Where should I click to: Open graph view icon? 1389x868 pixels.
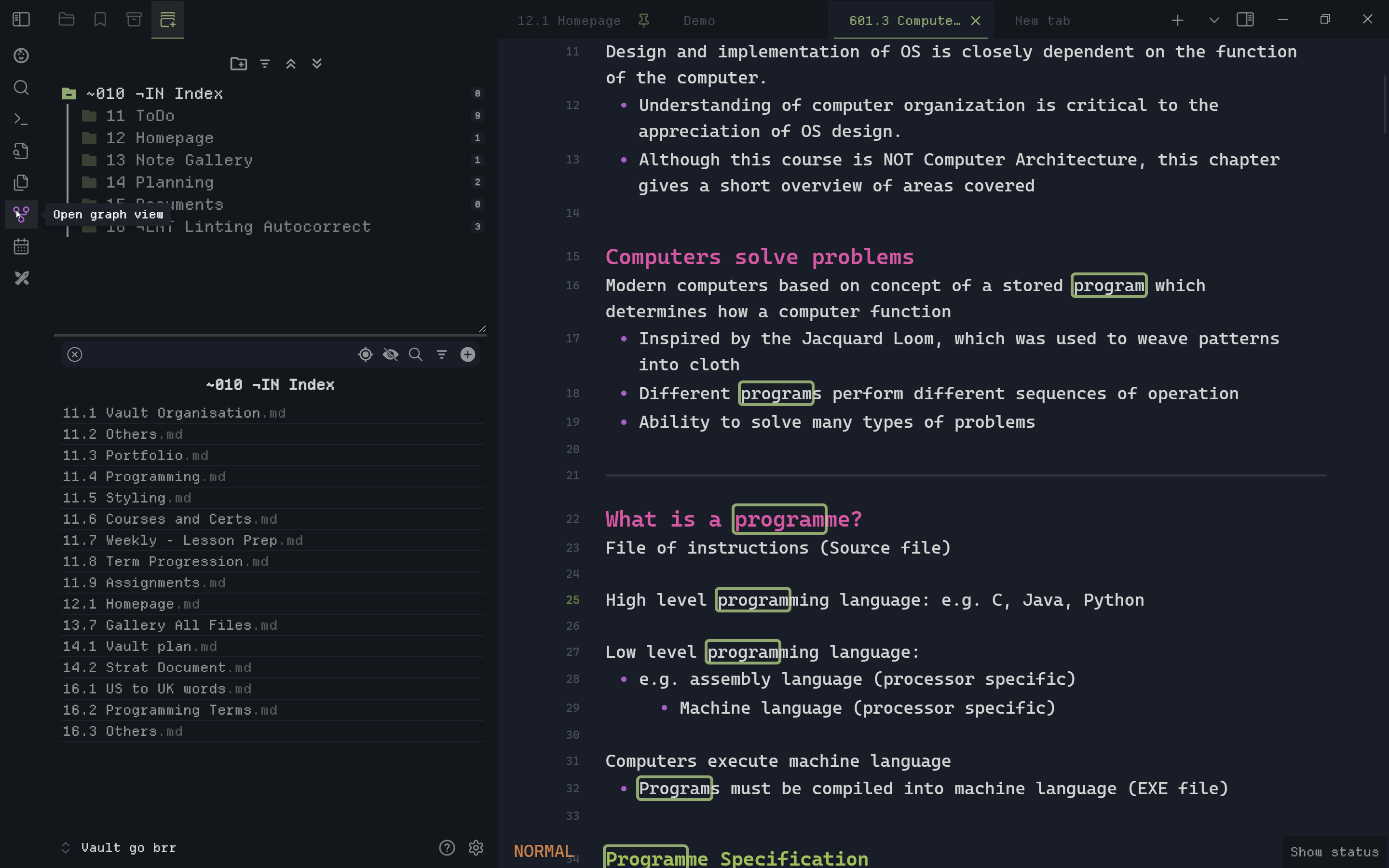(x=21, y=214)
